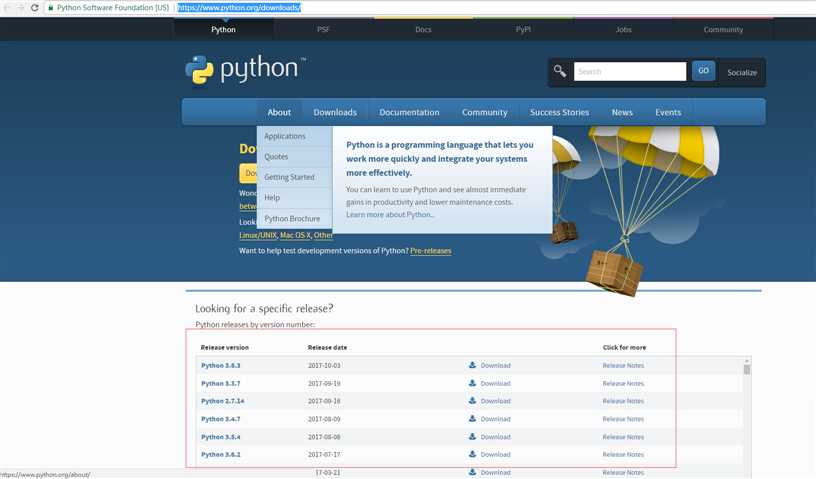Click the download icon in the 2017-08-09 row
The height and width of the screenshot is (479, 816).
pos(473,418)
